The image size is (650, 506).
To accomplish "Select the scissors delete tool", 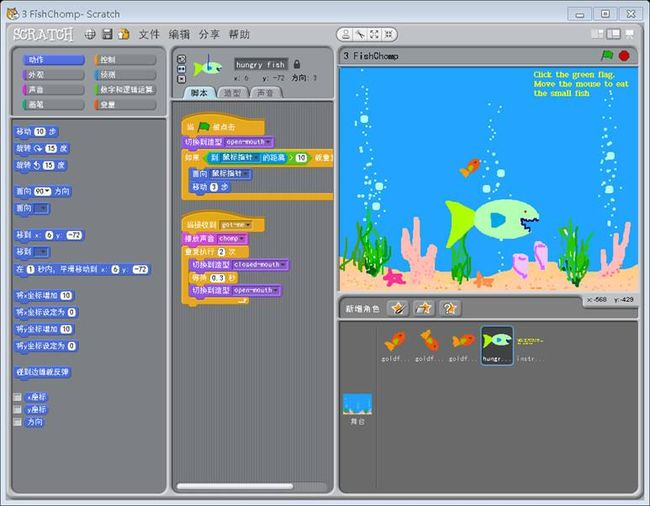I will pos(360,34).
